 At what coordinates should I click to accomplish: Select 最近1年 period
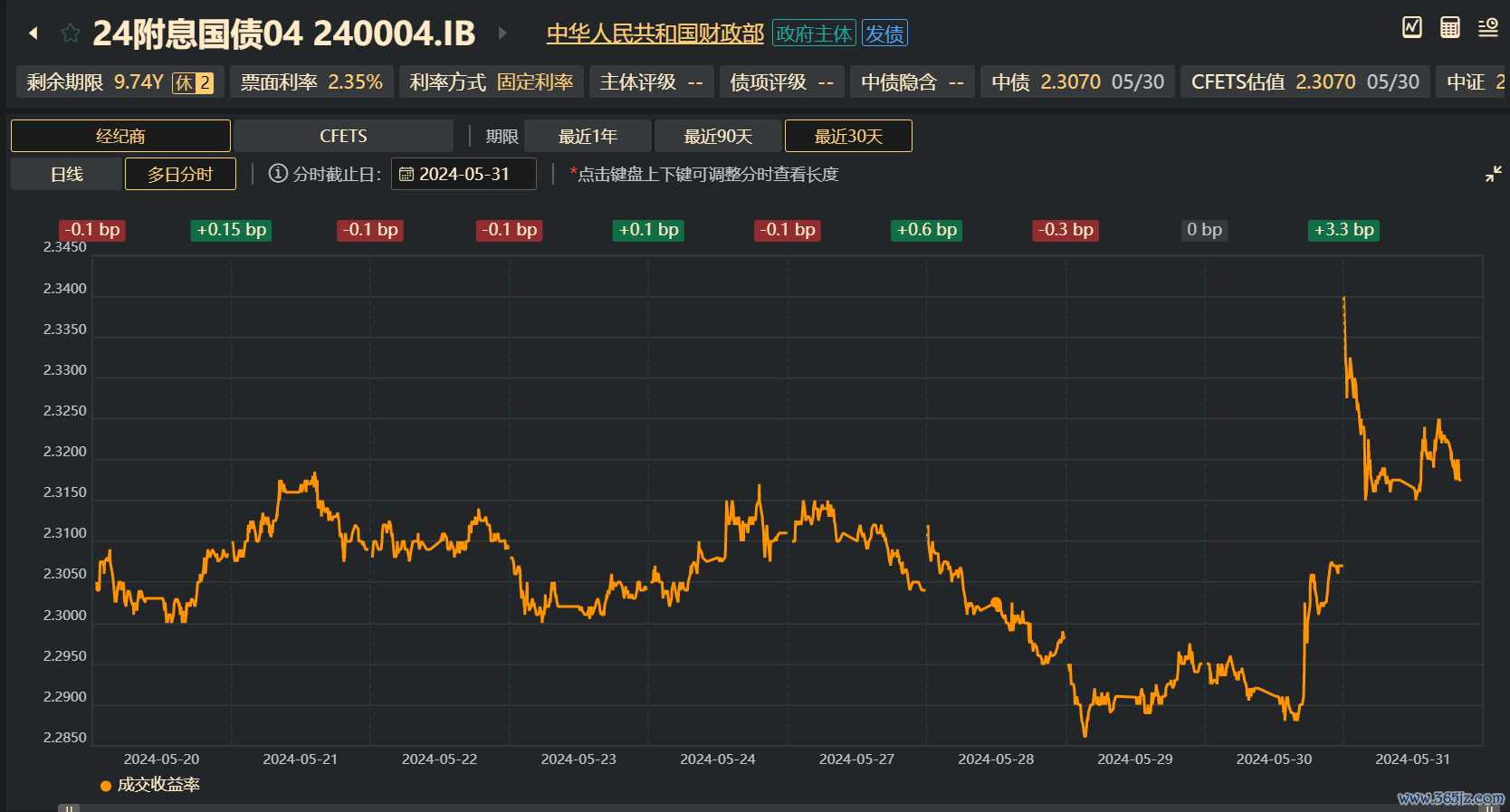click(x=588, y=136)
